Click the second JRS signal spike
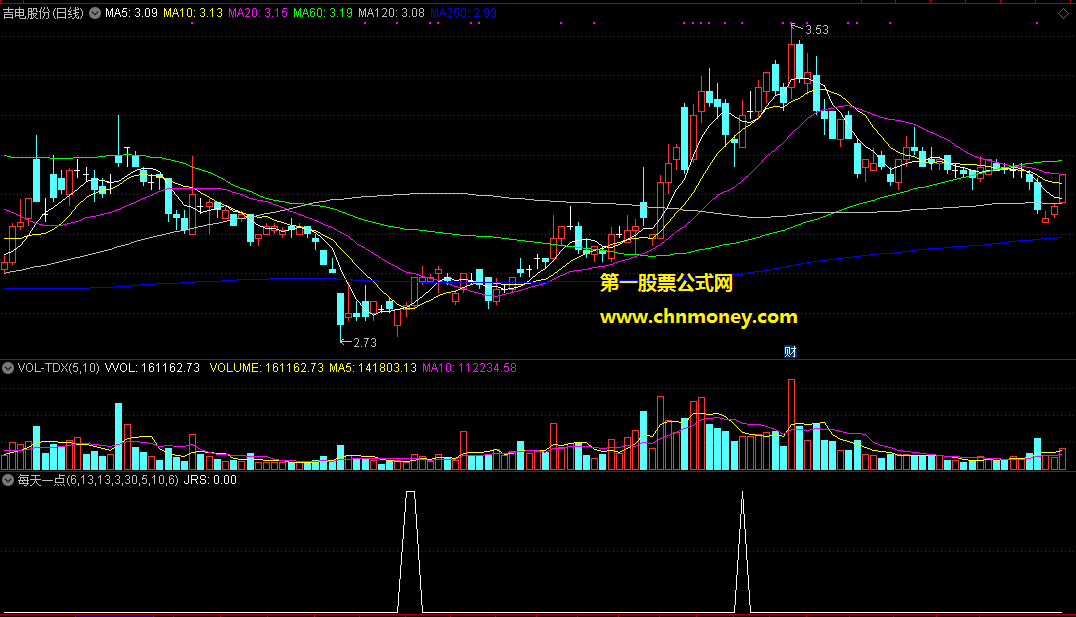1076x617 pixels. pyautogui.click(x=742, y=551)
